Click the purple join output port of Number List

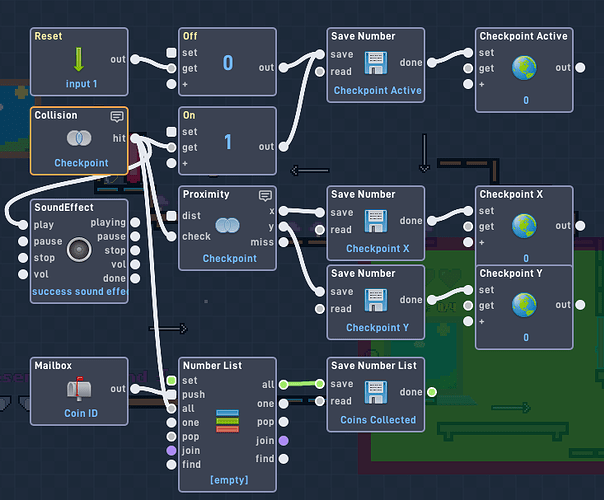pos(284,441)
